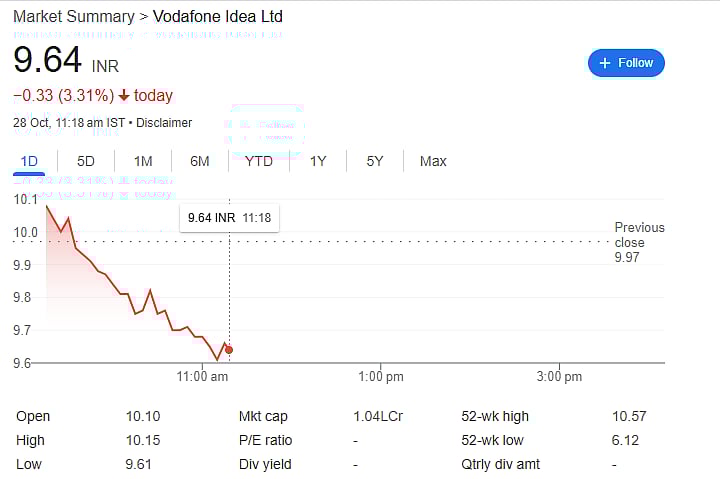Click the Mkt cap value 1.04LCr
This screenshot has width=720, height=479.
pos(378,416)
